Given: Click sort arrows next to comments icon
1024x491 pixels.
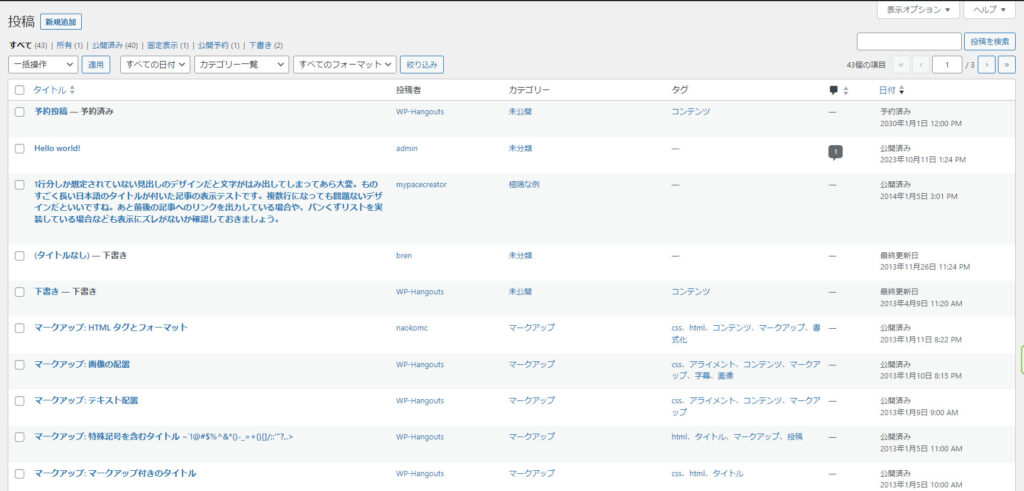Looking at the screenshot, I should tap(846, 90).
